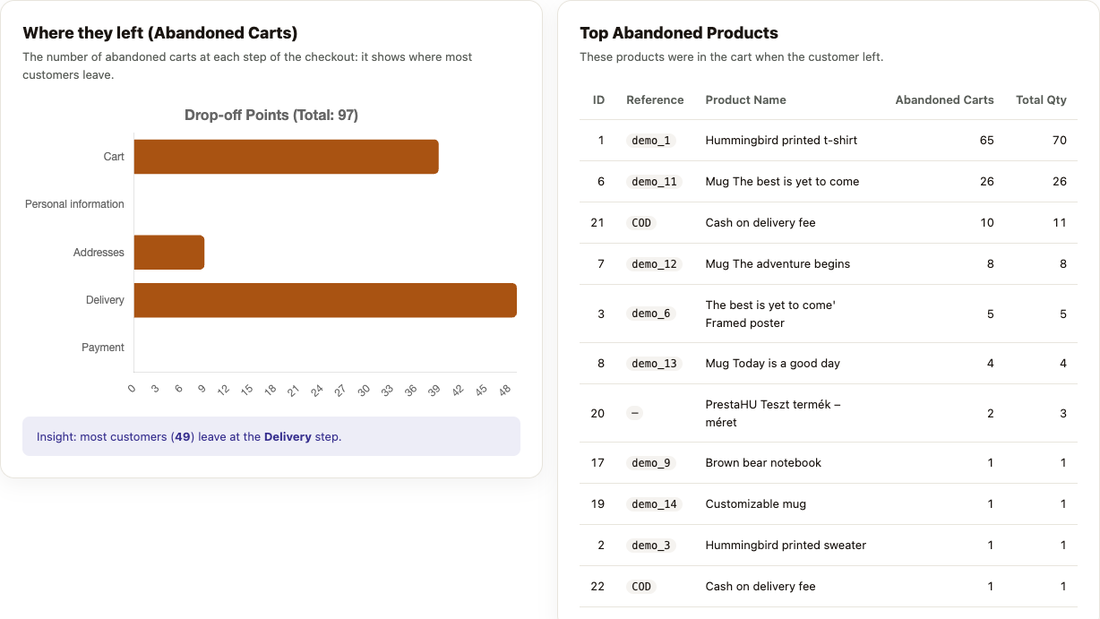Select Hummingbird printed sweater product name

tap(786, 545)
